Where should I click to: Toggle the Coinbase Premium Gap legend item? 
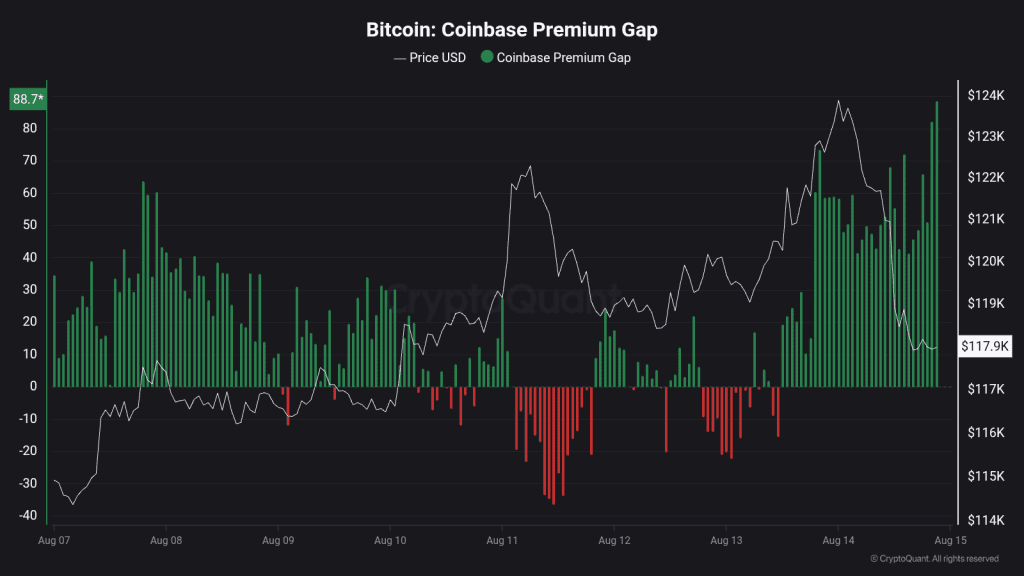(556, 57)
